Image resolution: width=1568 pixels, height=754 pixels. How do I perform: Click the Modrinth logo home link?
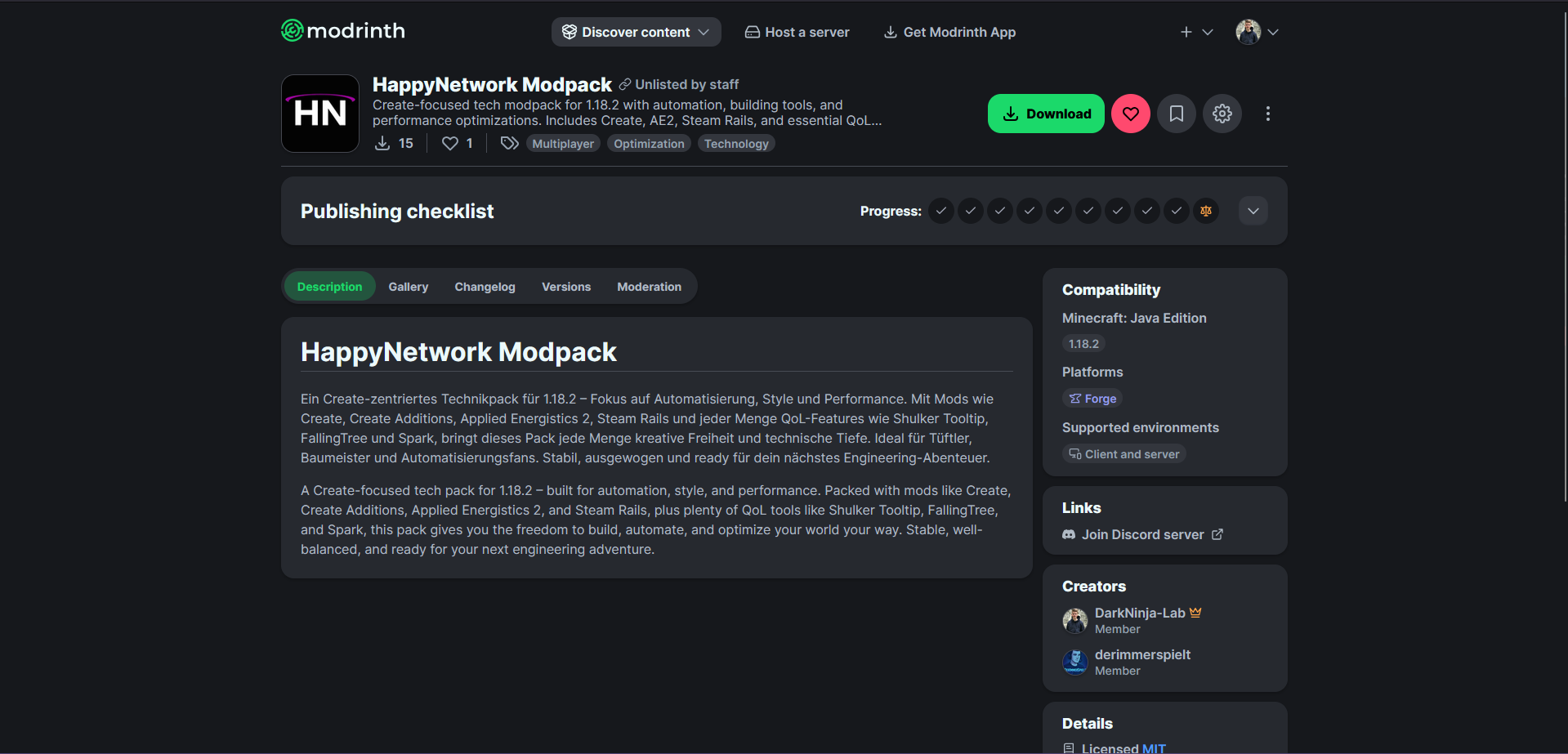click(343, 31)
